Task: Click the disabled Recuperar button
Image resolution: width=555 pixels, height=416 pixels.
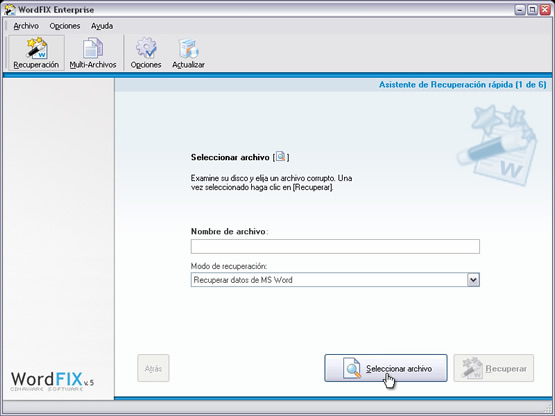Action: (494, 368)
